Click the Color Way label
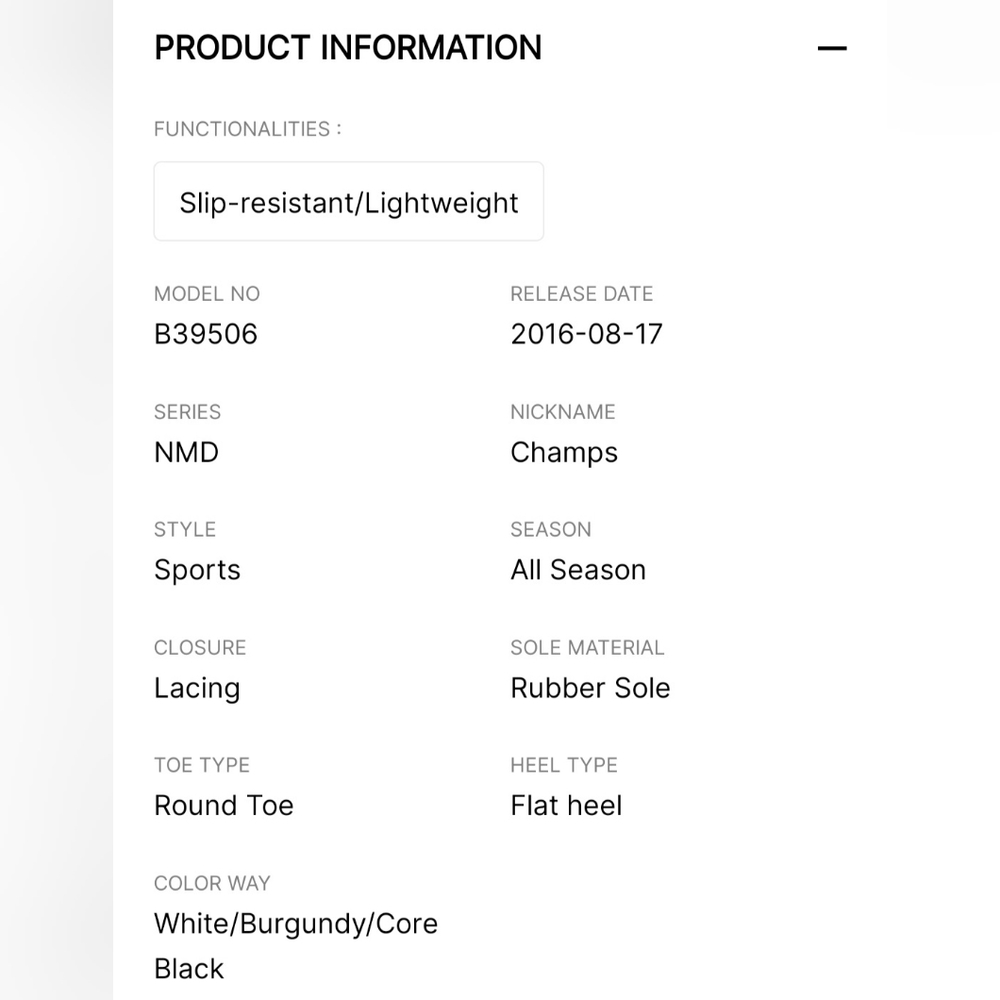The height and width of the screenshot is (1000, 1000). tap(212, 883)
